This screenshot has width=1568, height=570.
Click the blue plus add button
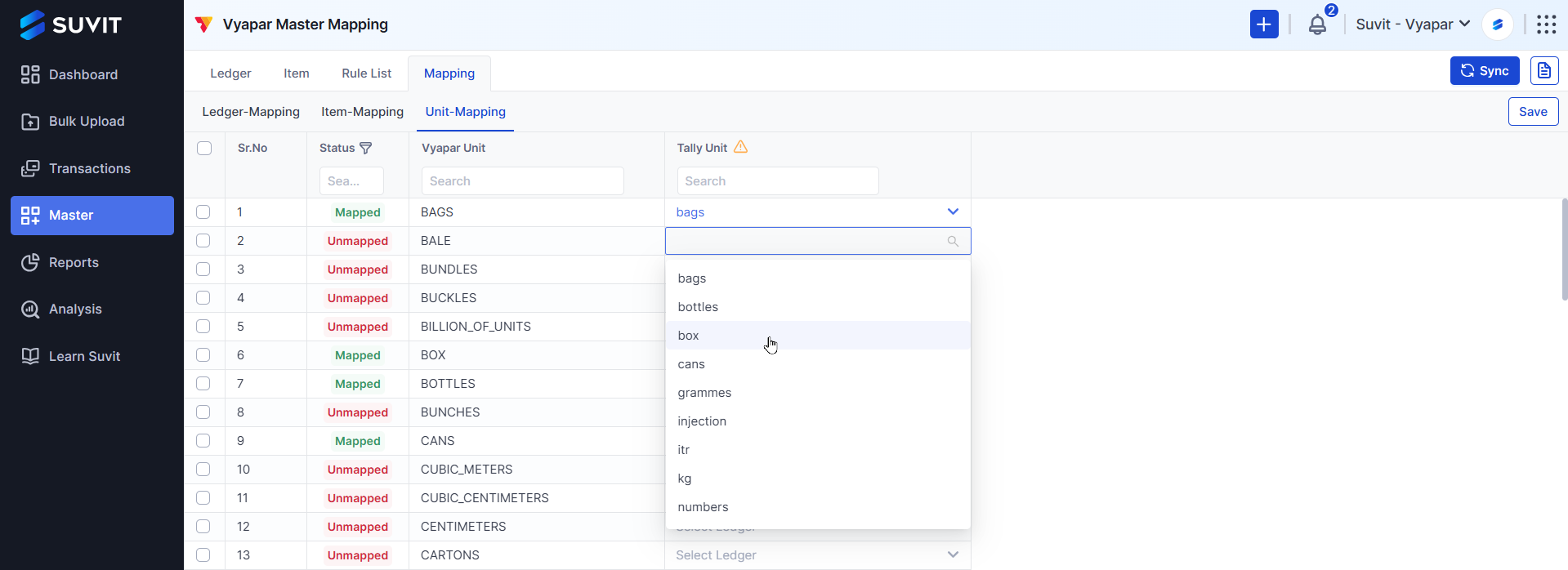tap(1263, 24)
